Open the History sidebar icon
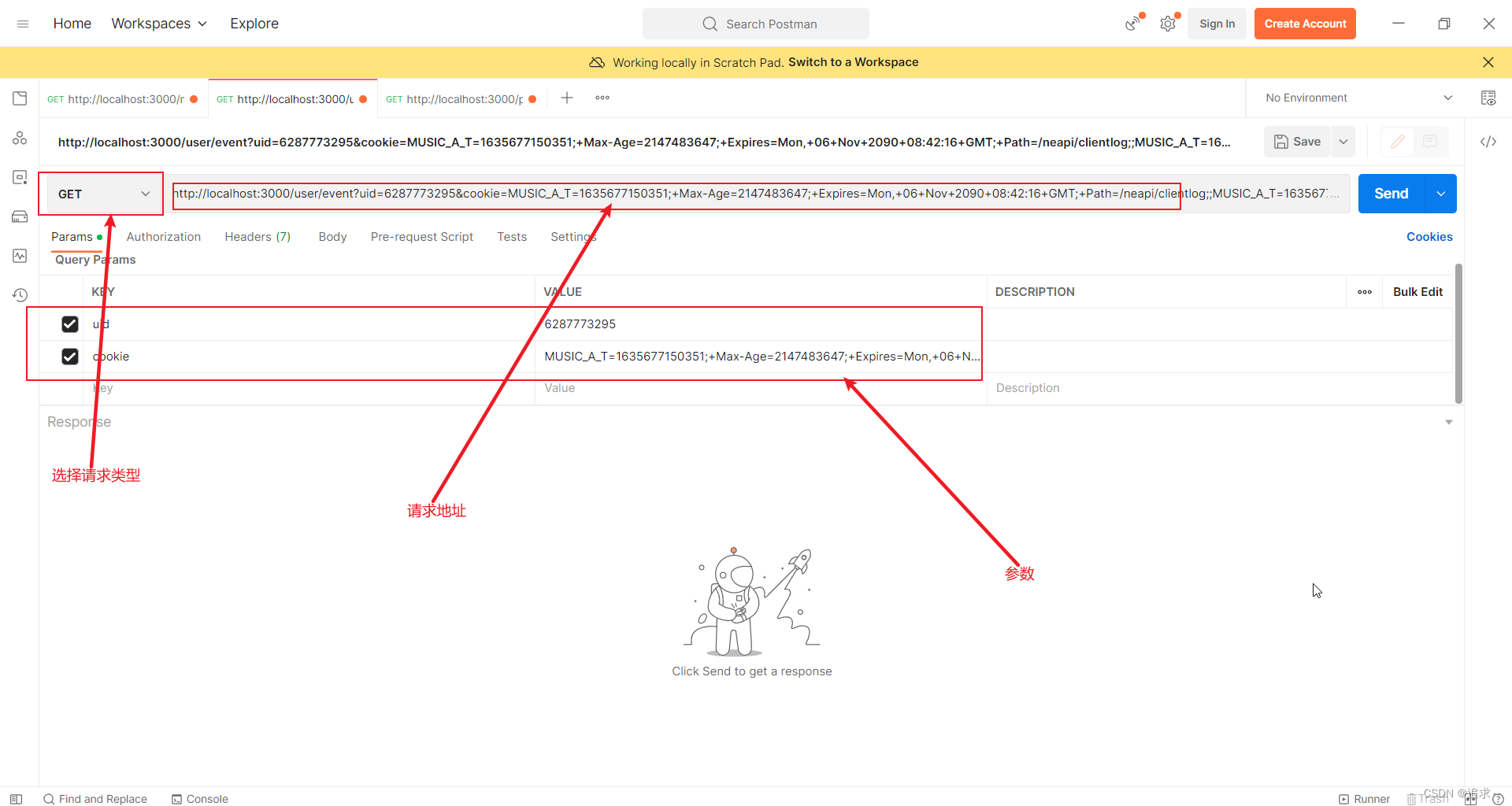 tap(20, 295)
